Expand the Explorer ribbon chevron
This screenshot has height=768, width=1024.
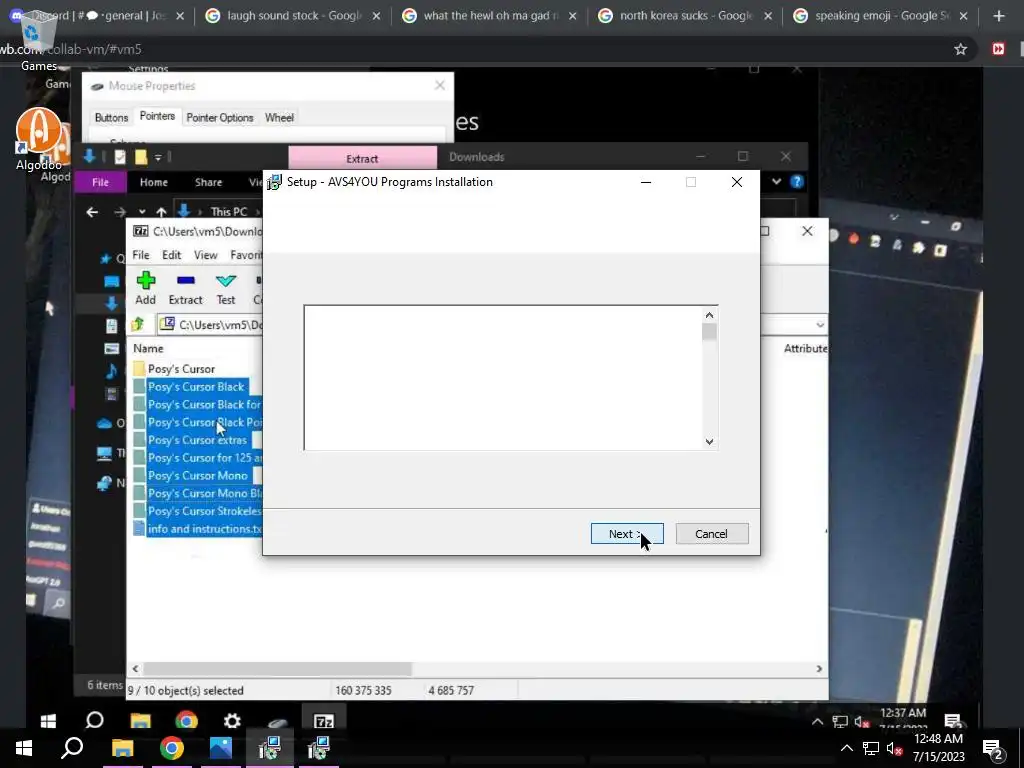pos(776,182)
